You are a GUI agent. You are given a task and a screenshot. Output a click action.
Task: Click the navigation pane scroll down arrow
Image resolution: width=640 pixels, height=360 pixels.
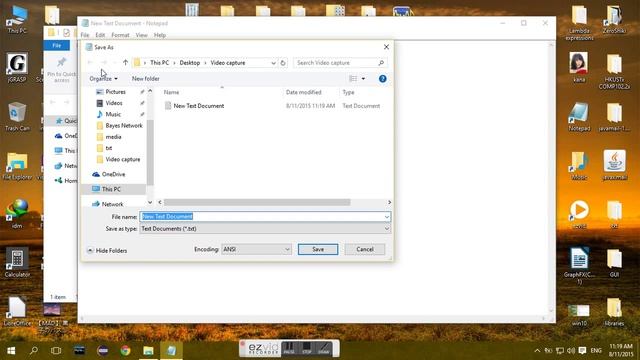(150, 202)
